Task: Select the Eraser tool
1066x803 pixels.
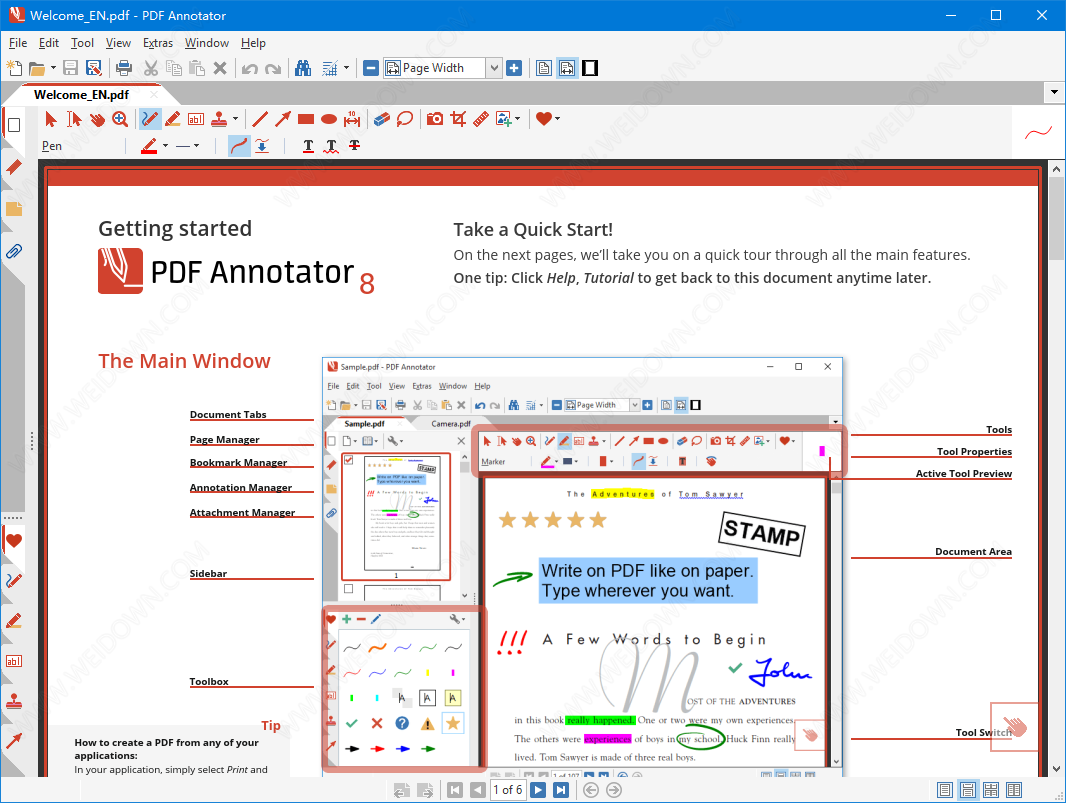Action: [381, 119]
